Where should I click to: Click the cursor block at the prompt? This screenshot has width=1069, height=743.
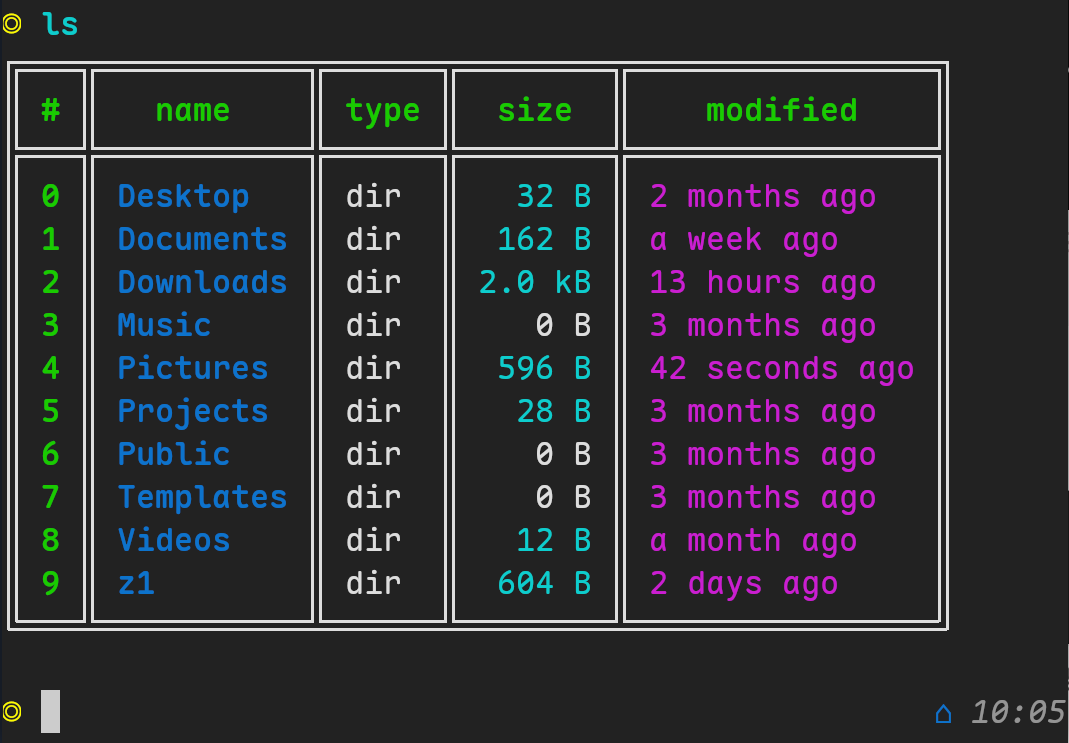pos(50,711)
